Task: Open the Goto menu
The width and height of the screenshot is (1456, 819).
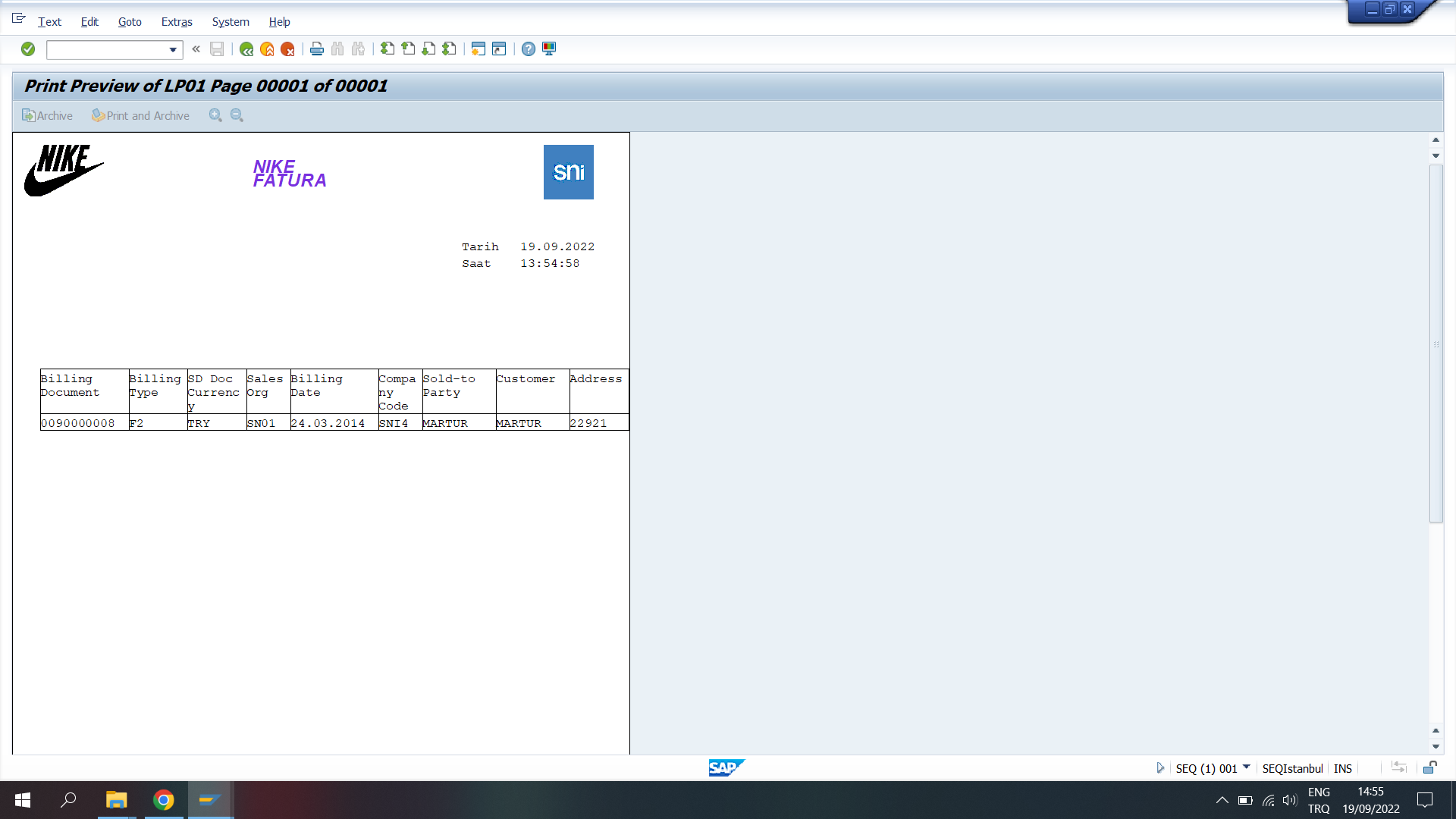Action: click(130, 22)
